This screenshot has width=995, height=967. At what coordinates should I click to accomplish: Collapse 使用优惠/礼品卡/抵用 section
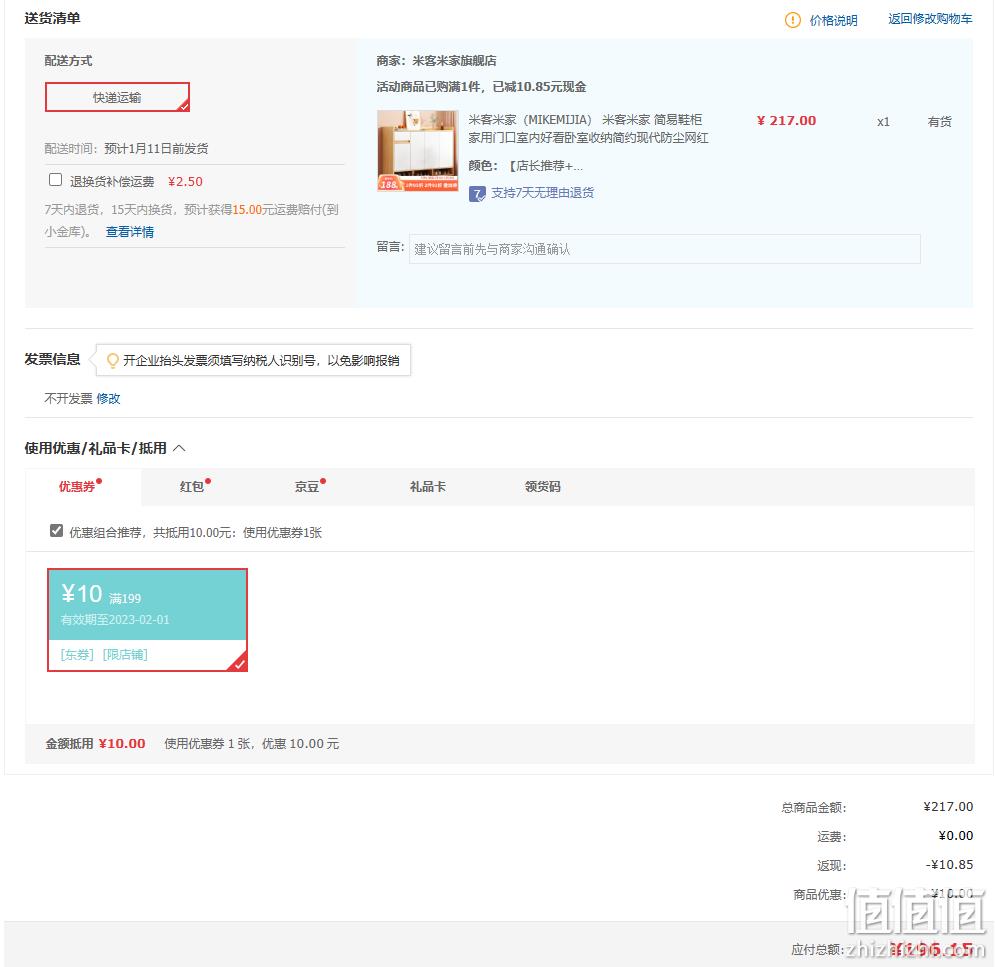(180, 448)
